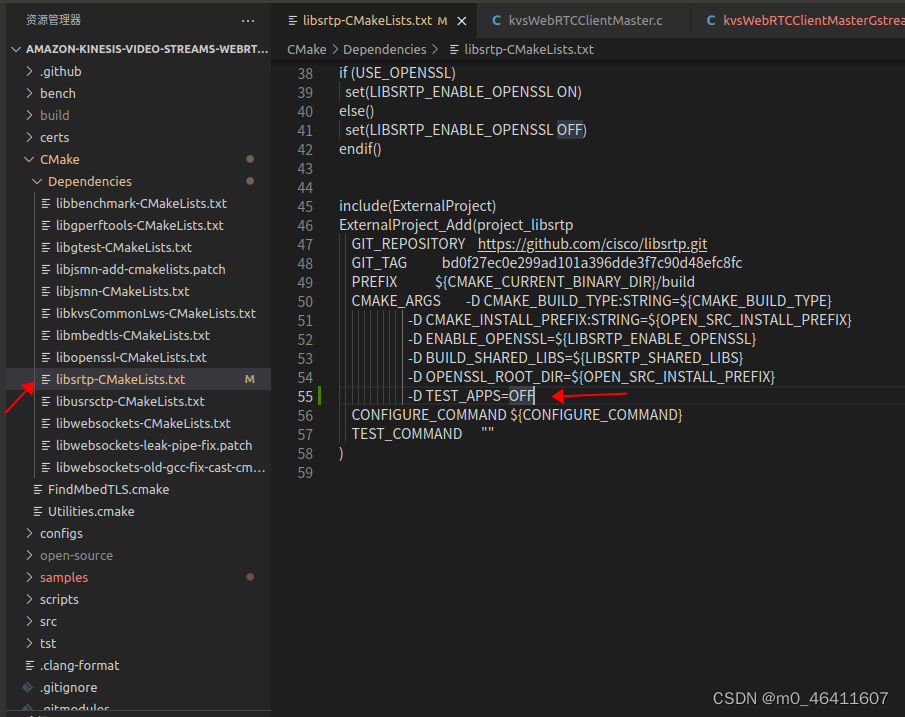Open the .clang-format file
The width and height of the screenshot is (905, 717).
(80, 665)
